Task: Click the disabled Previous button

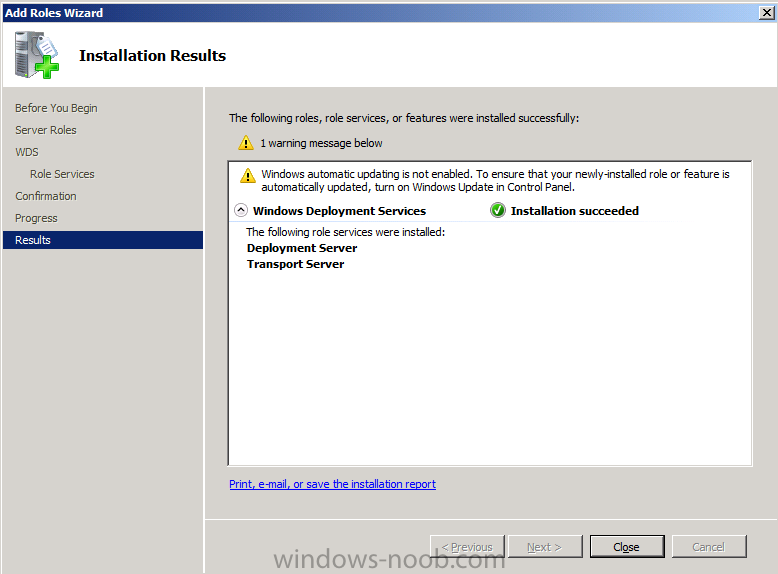Action: pos(467,546)
